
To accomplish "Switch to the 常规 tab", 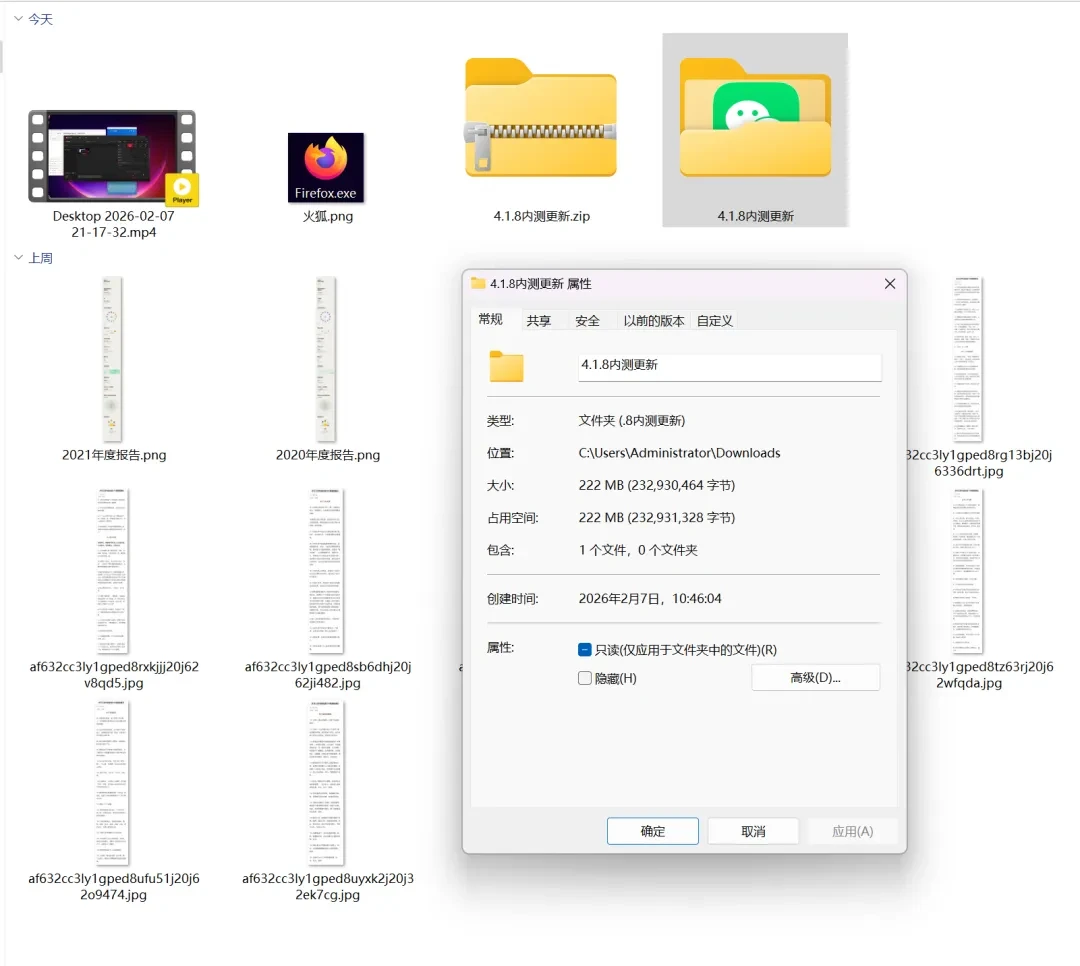I will pos(490,319).
